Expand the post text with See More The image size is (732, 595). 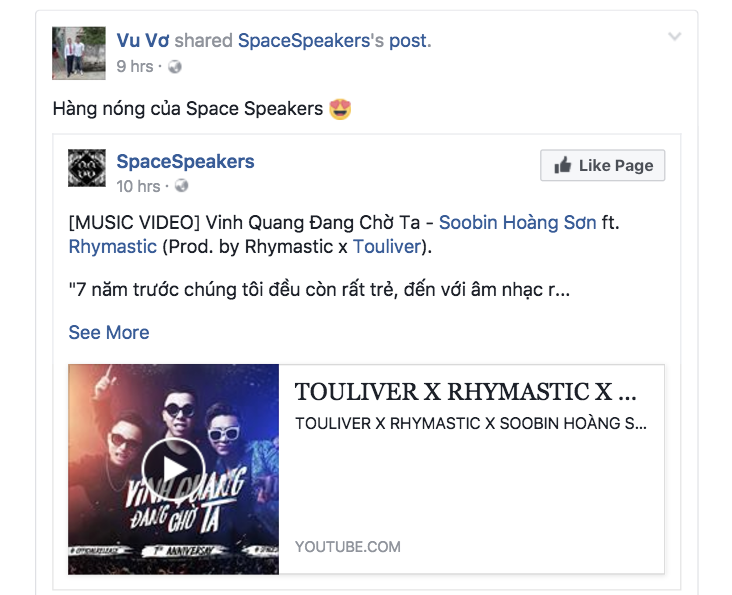[x=109, y=333]
